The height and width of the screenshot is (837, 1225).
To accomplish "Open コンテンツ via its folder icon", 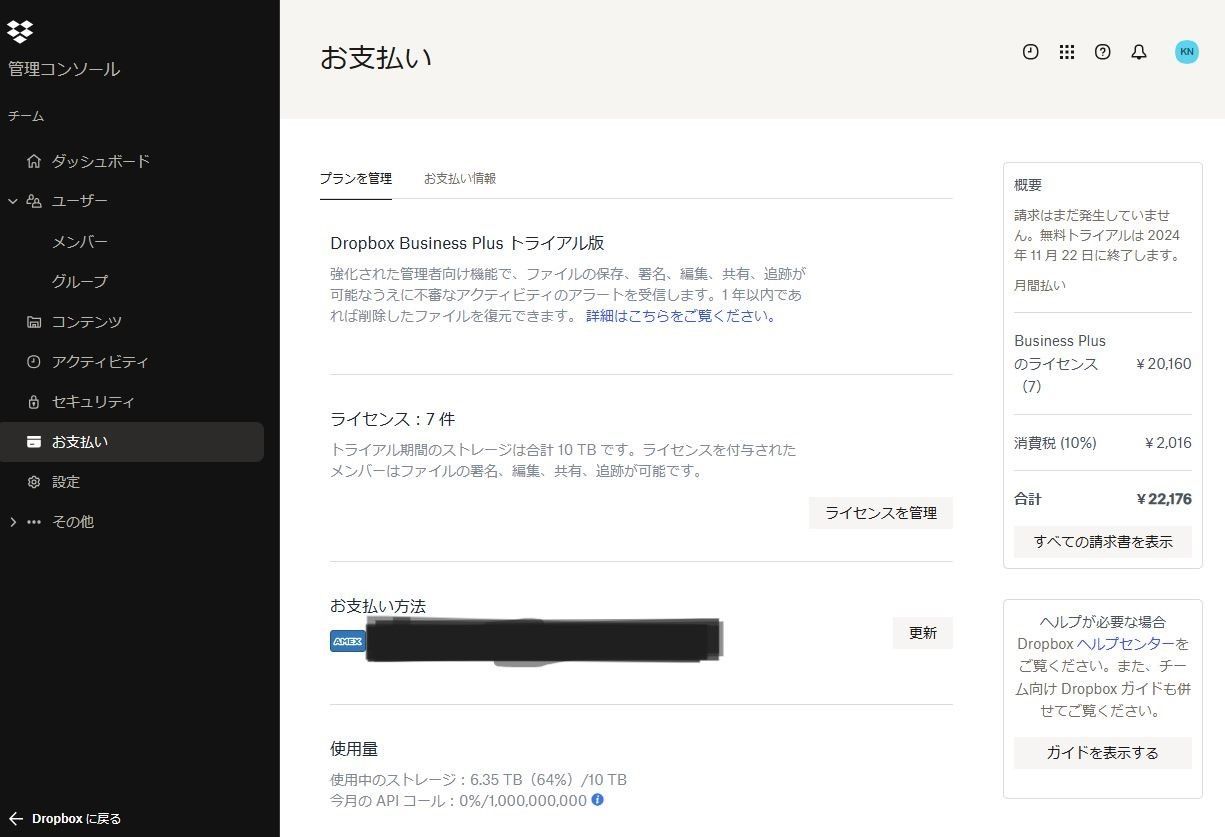I will pyautogui.click(x=34, y=321).
